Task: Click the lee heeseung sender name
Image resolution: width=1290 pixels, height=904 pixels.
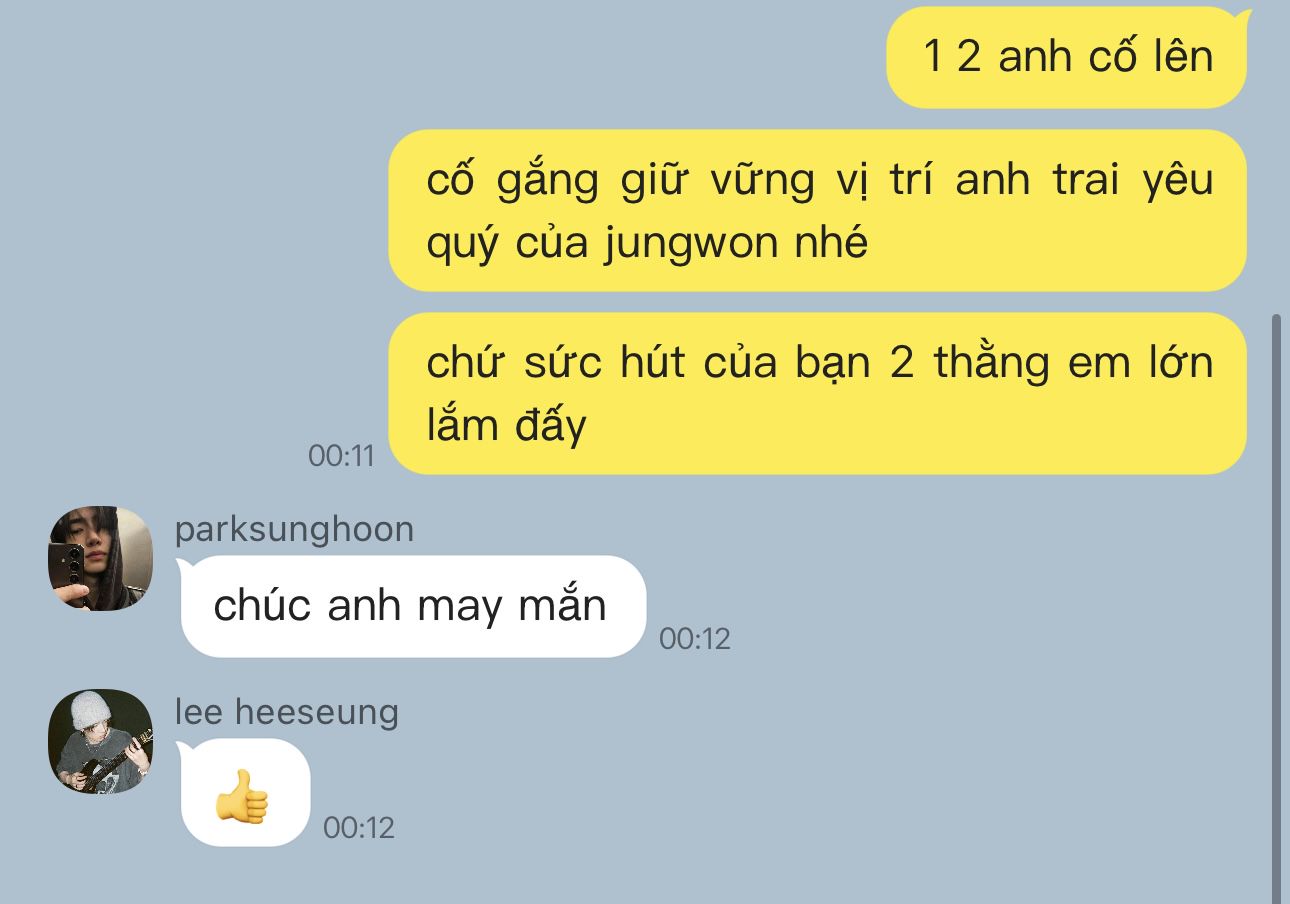Action: click(x=287, y=712)
